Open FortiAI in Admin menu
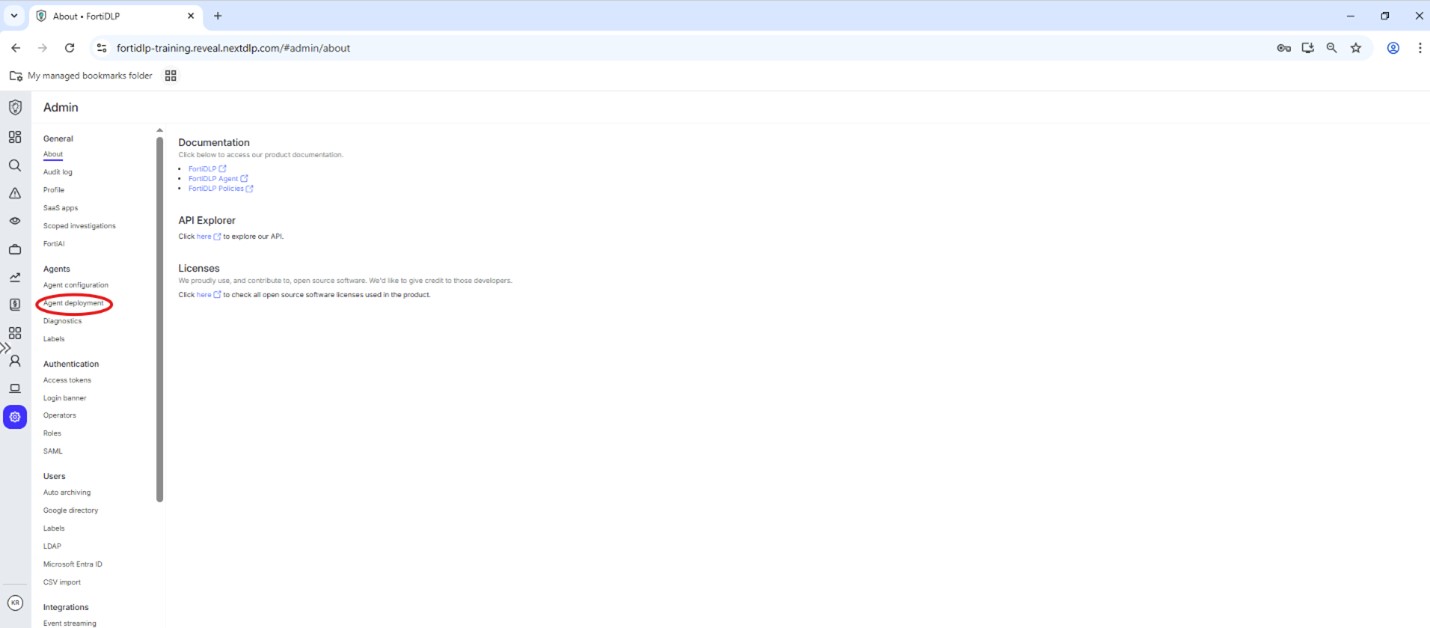 click(x=54, y=244)
